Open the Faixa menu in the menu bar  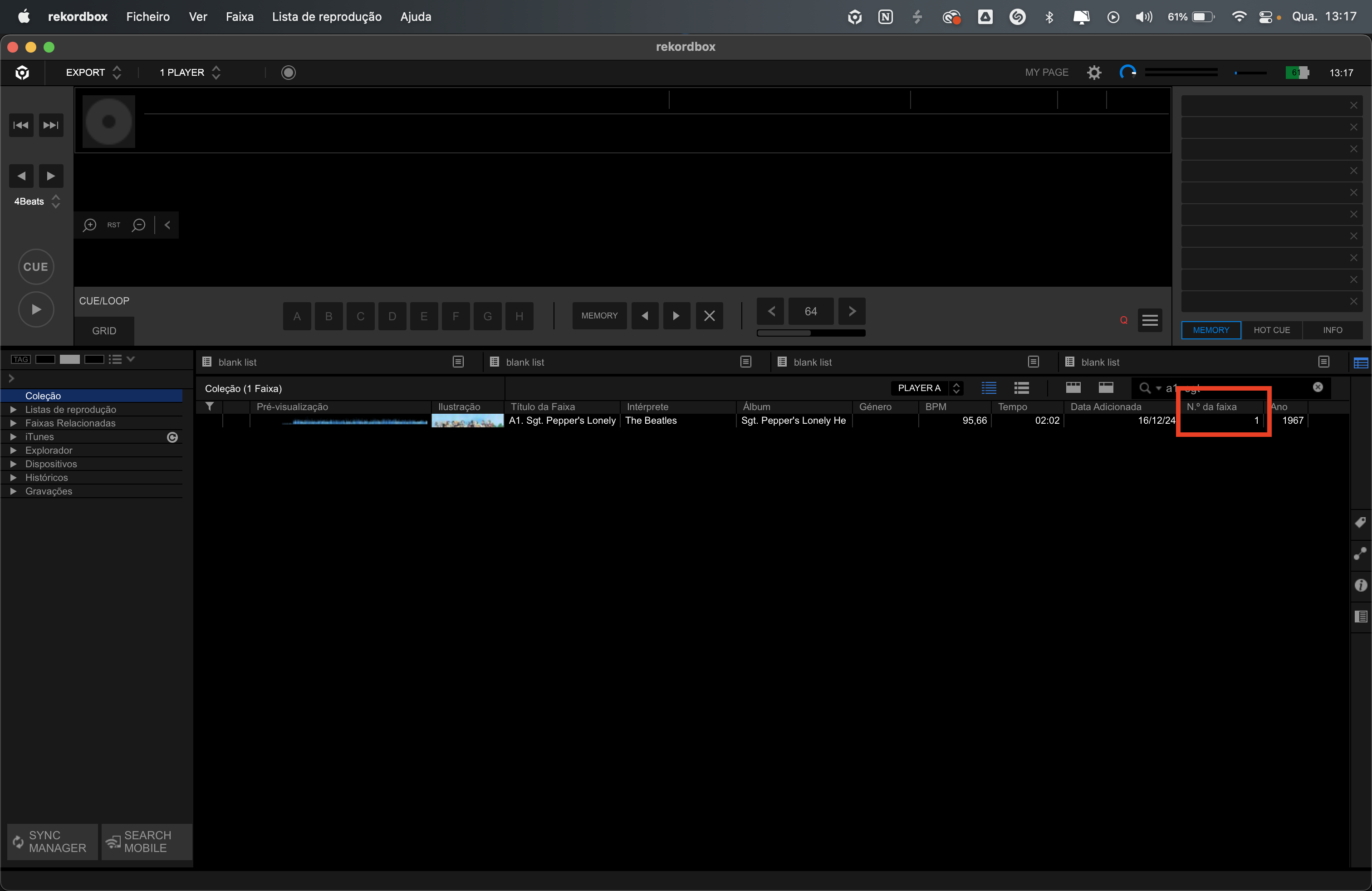click(x=239, y=17)
